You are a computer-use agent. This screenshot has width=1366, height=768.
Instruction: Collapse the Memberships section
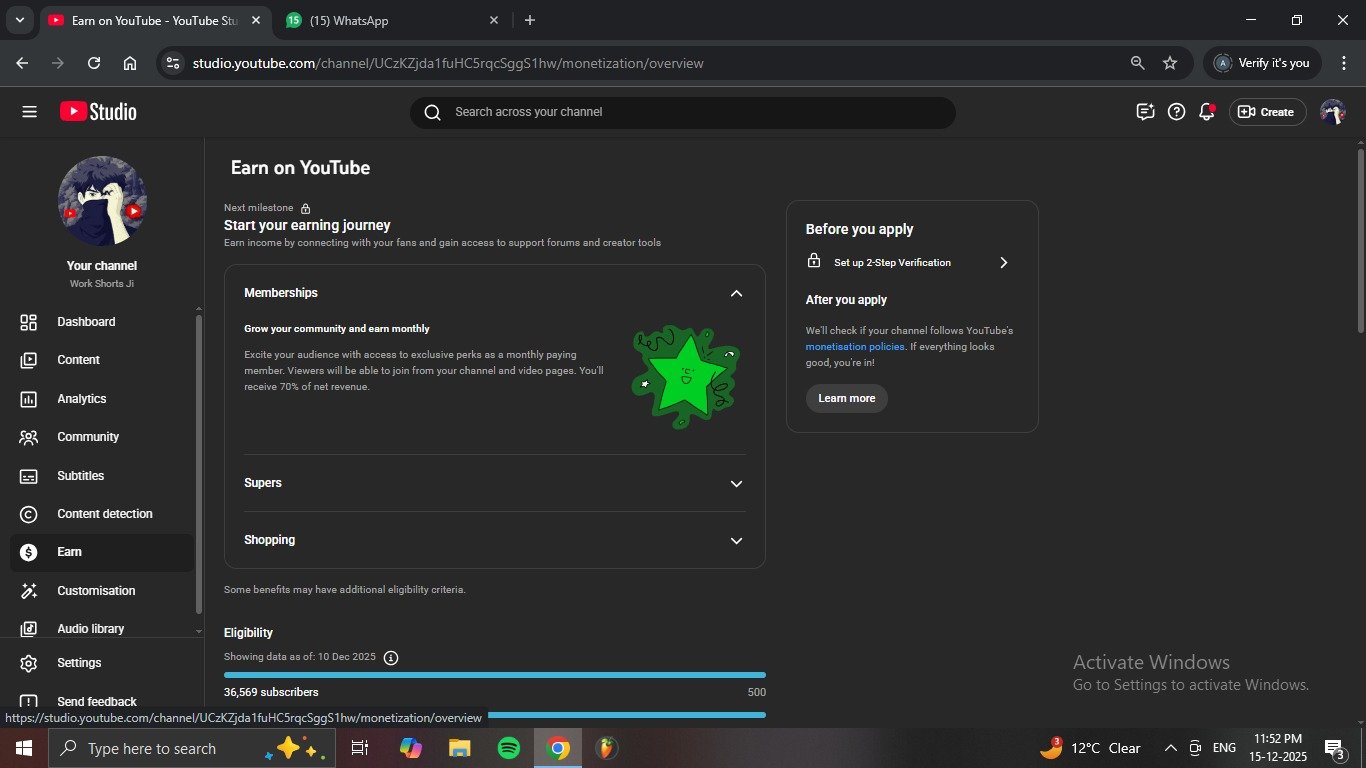pos(736,293)
